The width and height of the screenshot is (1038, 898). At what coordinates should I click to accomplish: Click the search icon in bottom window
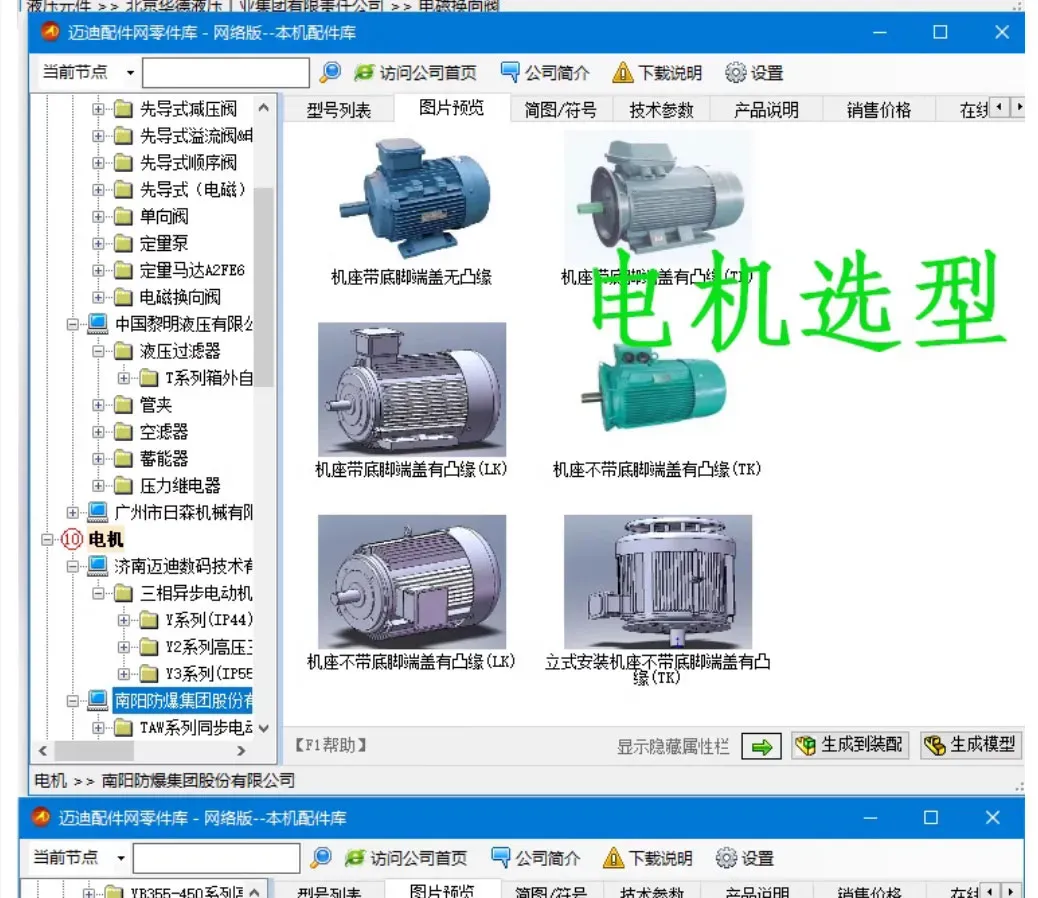pos(320,858)
